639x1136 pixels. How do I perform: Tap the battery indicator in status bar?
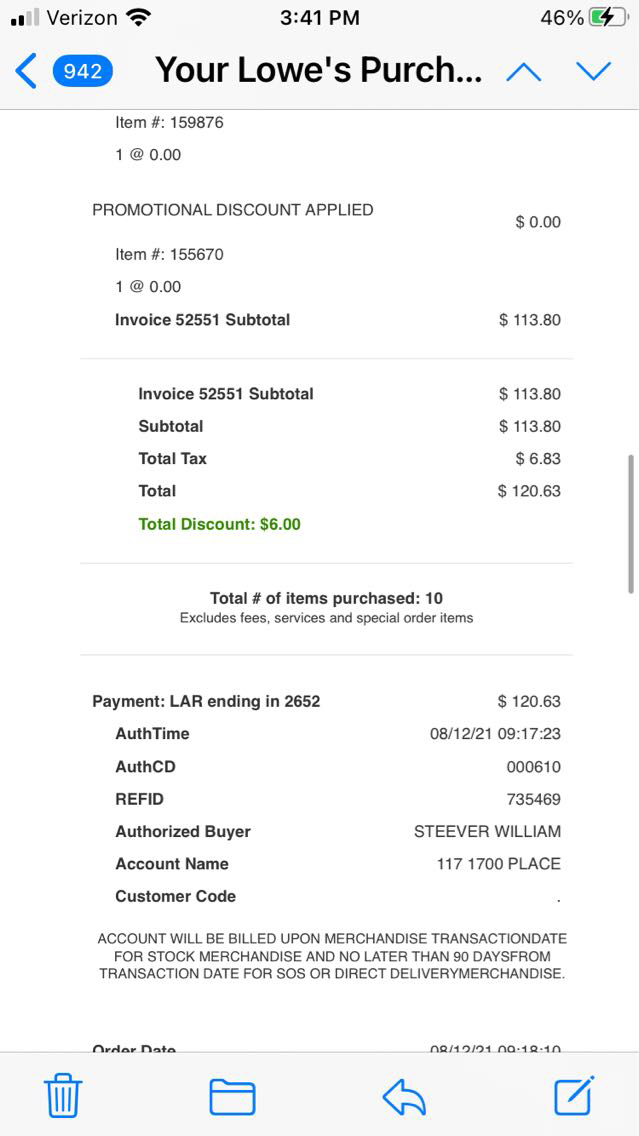point(604,18)
